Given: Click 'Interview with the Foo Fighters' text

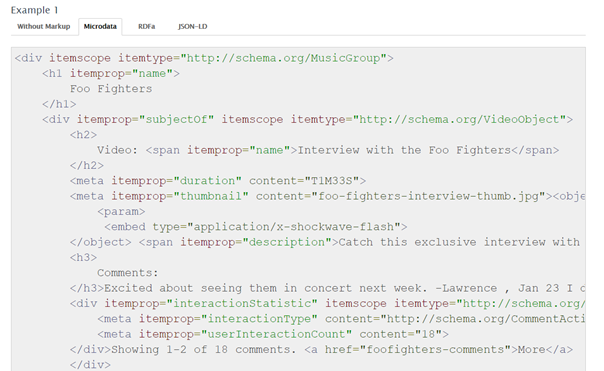Looking at the screenshot, I should 404,150.
